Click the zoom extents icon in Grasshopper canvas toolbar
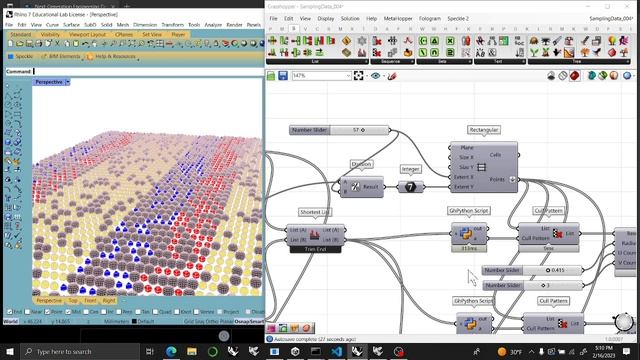The height and width of the screenshot is (360, 640). [358, 76]
